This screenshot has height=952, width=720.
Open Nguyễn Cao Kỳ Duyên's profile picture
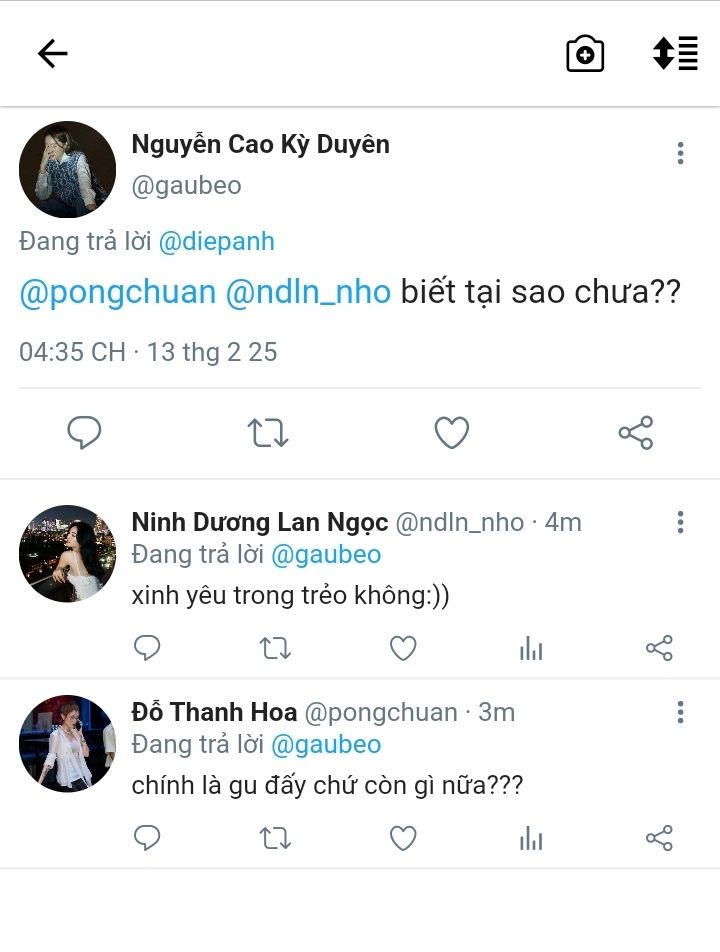(x=68, y=170)
